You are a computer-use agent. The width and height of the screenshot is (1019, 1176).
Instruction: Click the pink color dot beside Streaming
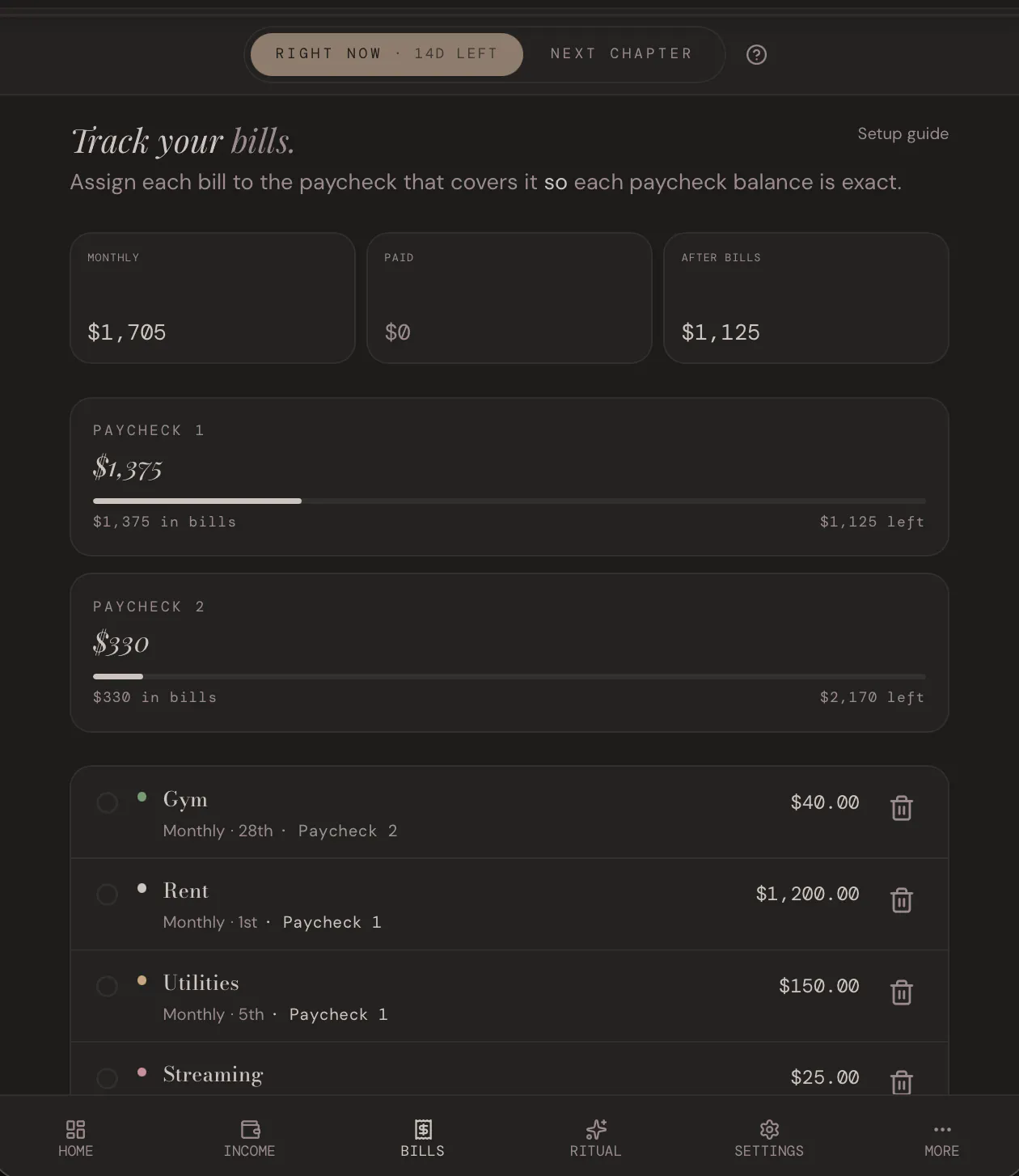(x=142, y=1072)
